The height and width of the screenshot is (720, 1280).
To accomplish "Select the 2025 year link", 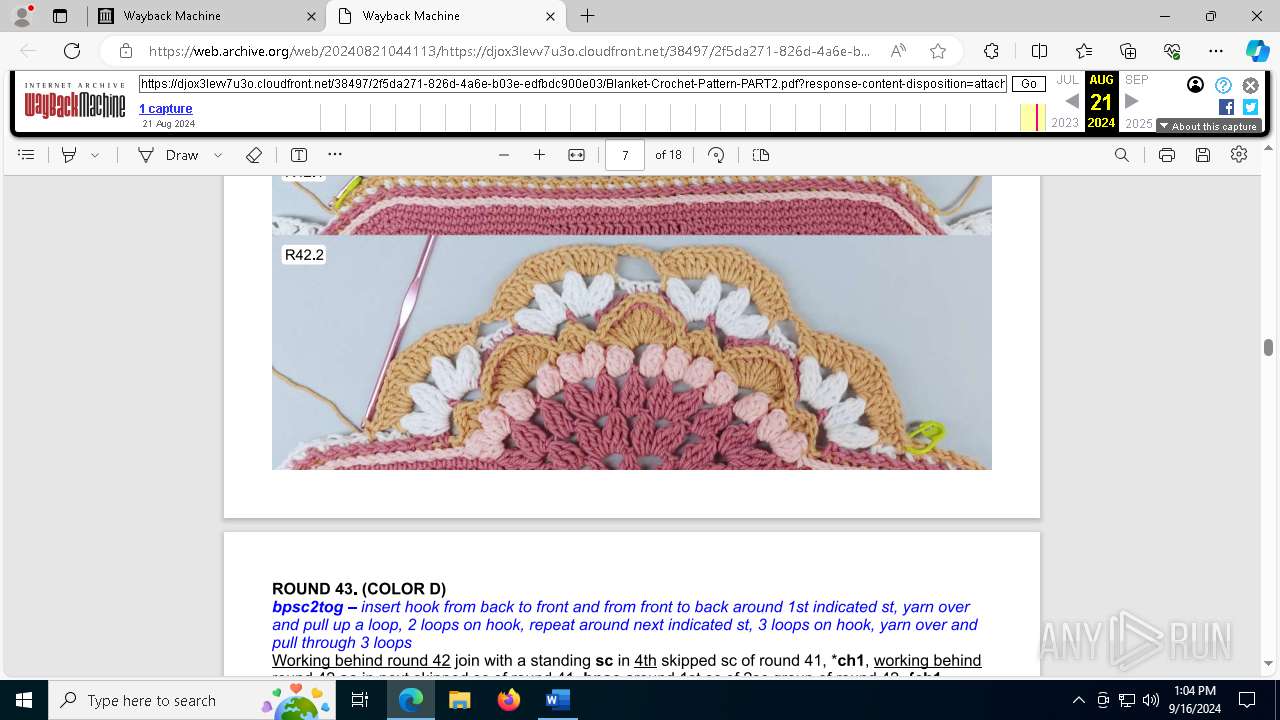I will 1139,123.
